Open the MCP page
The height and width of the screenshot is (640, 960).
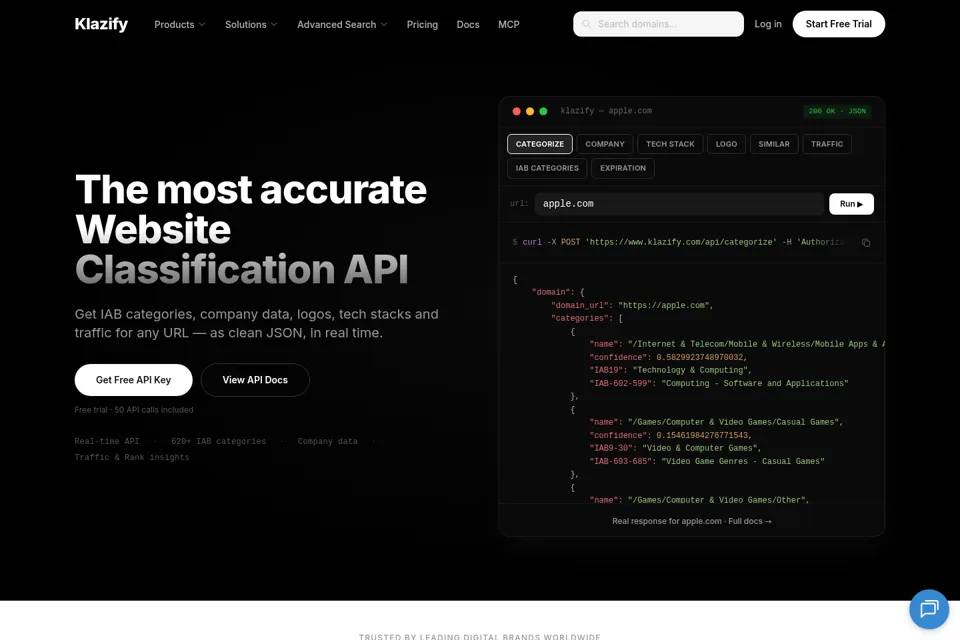coord(508,24)
